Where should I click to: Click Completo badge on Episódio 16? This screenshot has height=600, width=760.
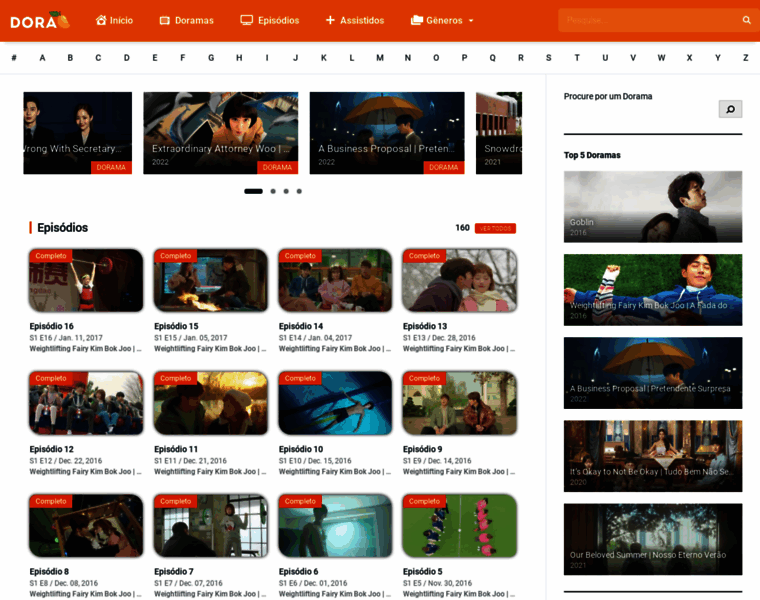coord(50,255)
